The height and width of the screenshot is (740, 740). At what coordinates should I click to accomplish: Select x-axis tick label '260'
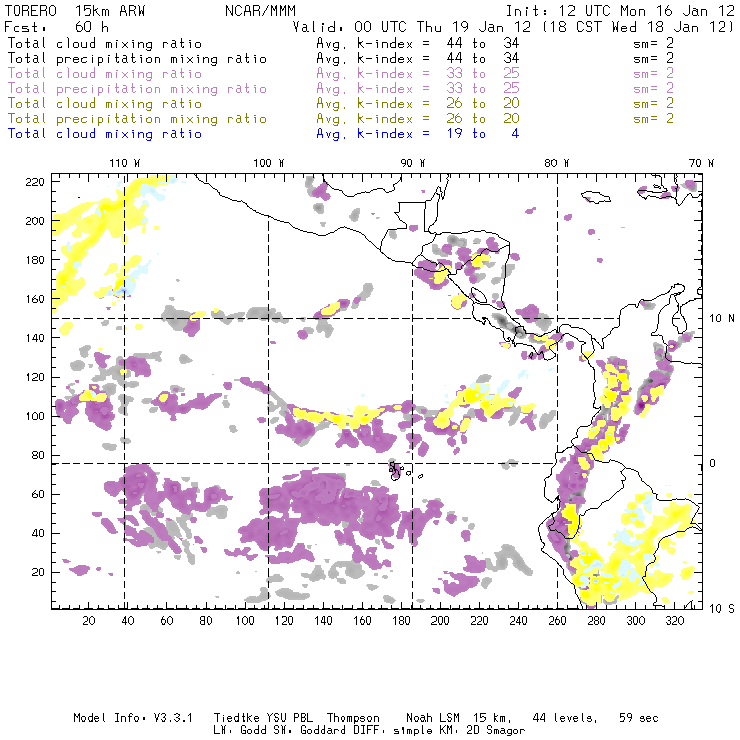click(x=557, y=621)
